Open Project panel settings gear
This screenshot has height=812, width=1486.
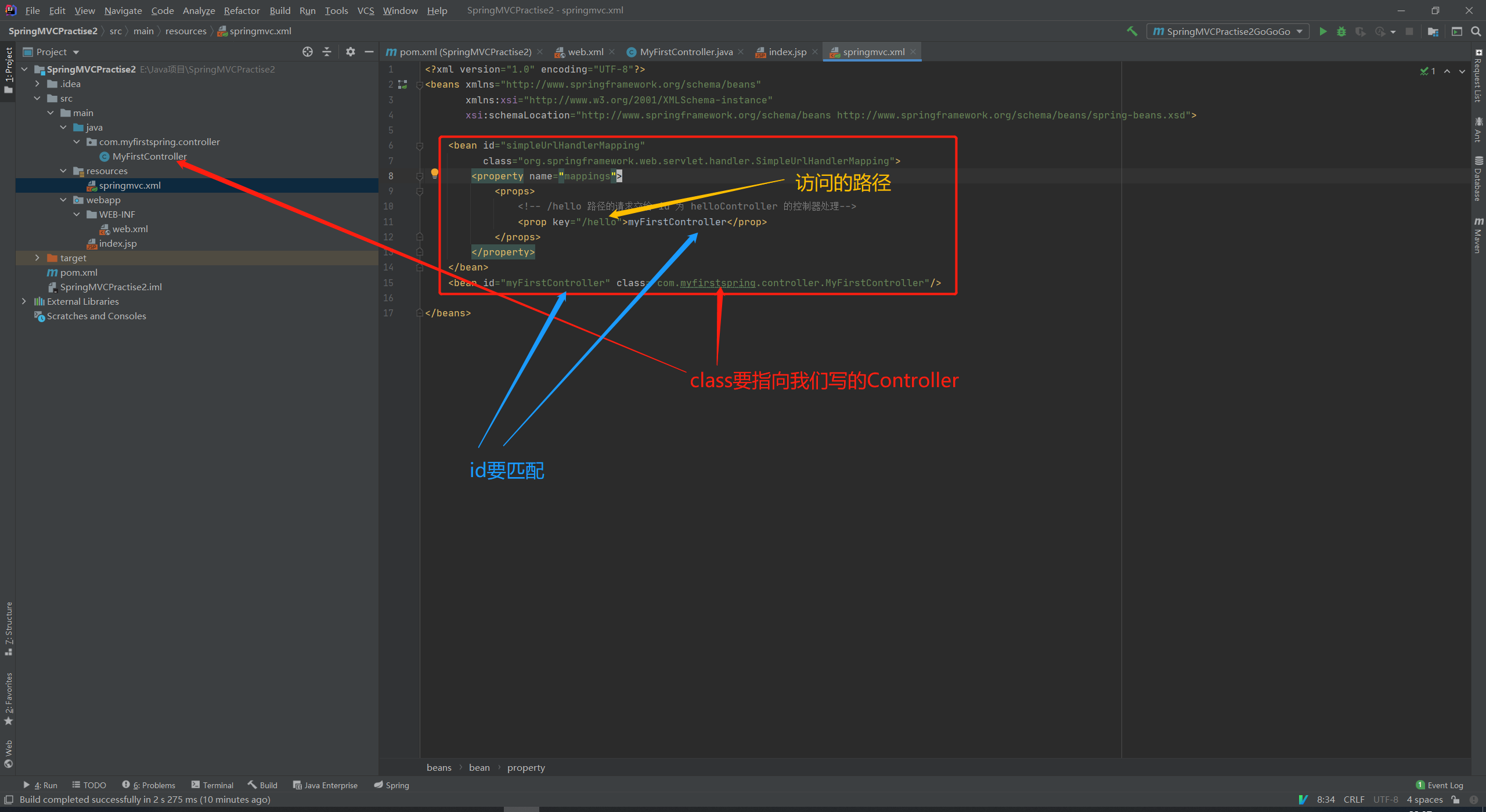350,52
